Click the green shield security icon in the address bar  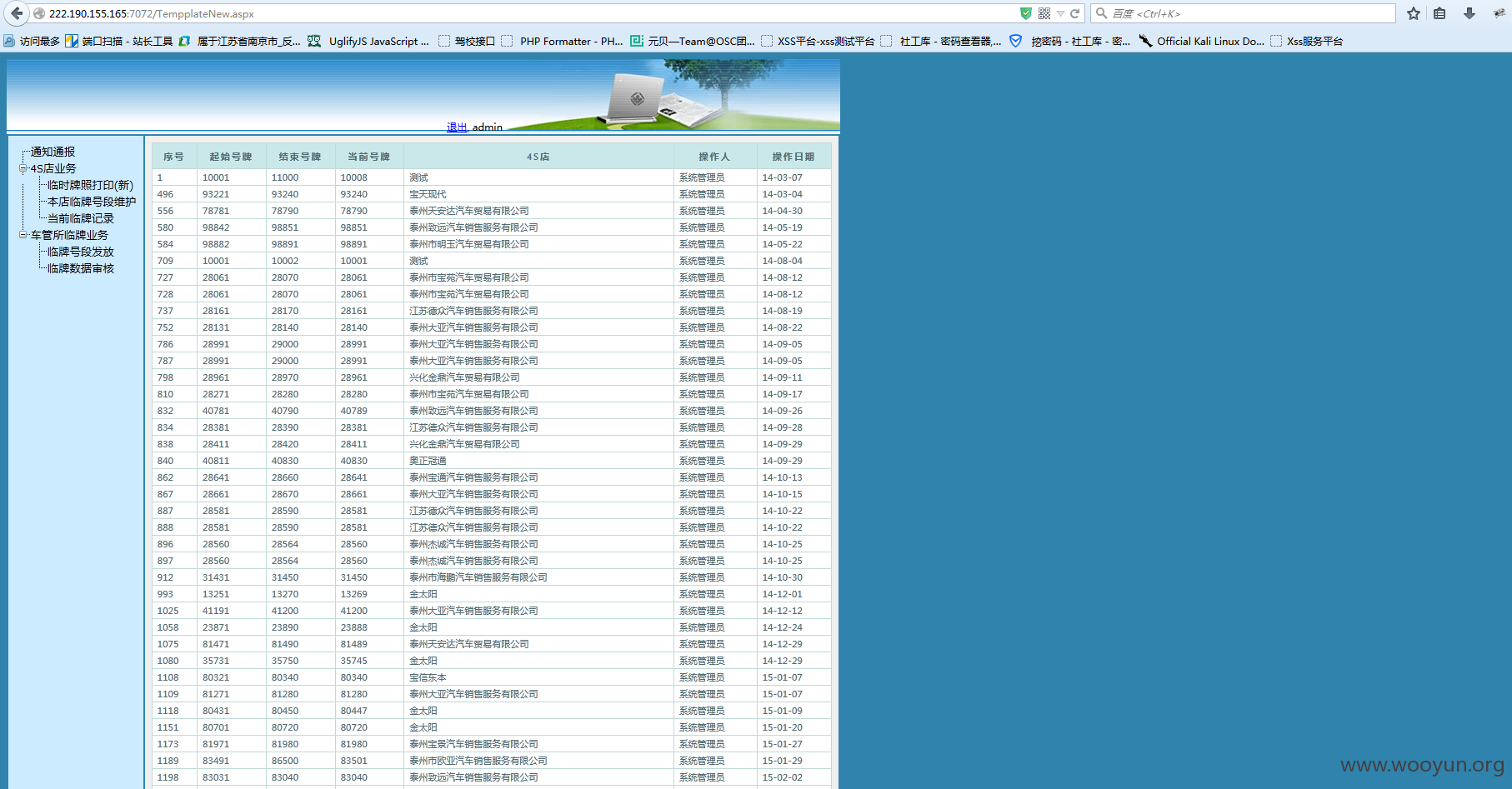point(1026,13)
